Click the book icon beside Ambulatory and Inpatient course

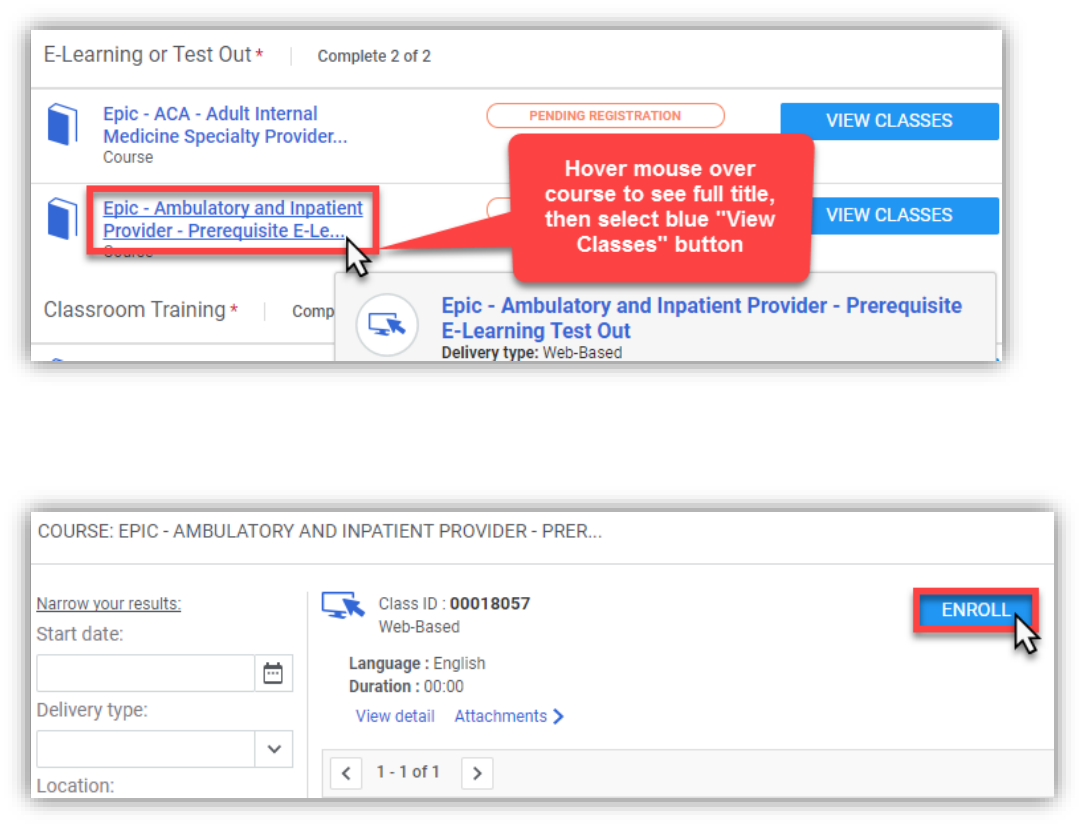pyautogui.click(x=62, y=218)
